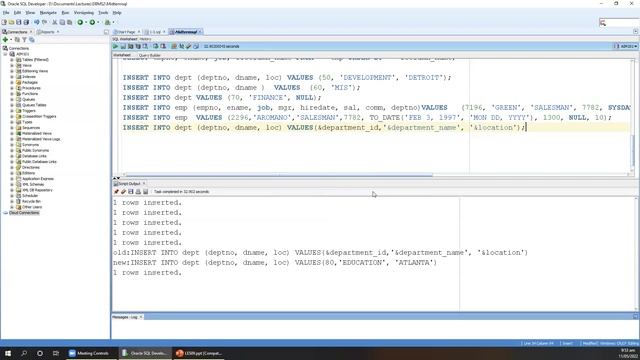Click the Undo icon in the main toolbar
Image resolution: width=640 pixels, height=360 pixels.
tap(37, 22)
